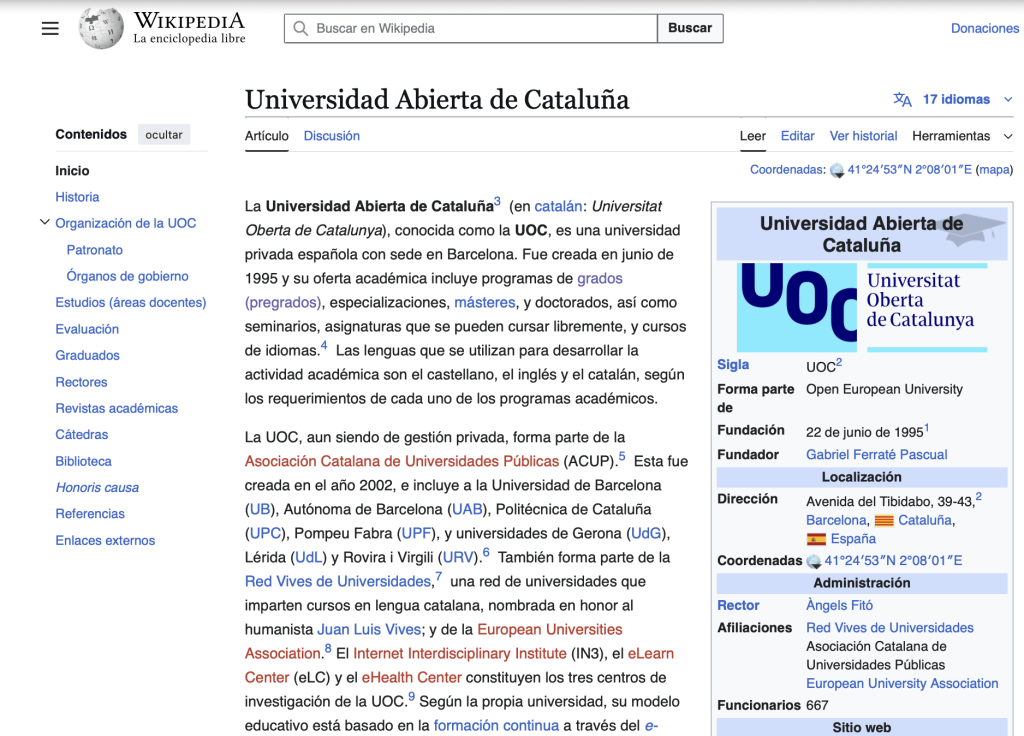The image size is (1024, 736).
Task: Open the hamburger main menu
Action: point(50,29)
